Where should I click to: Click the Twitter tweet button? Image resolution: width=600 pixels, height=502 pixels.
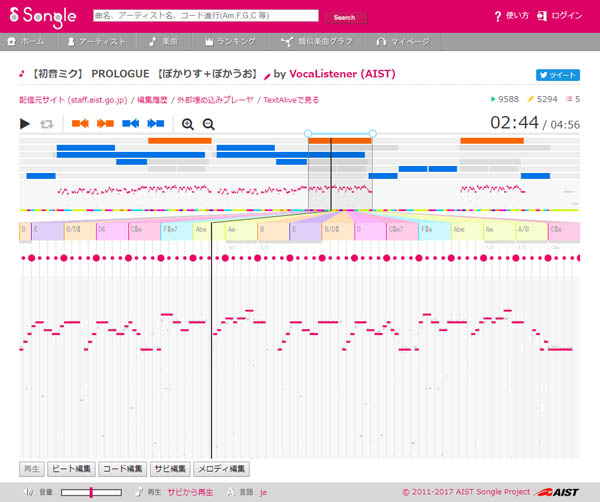[x=558, y=74]
